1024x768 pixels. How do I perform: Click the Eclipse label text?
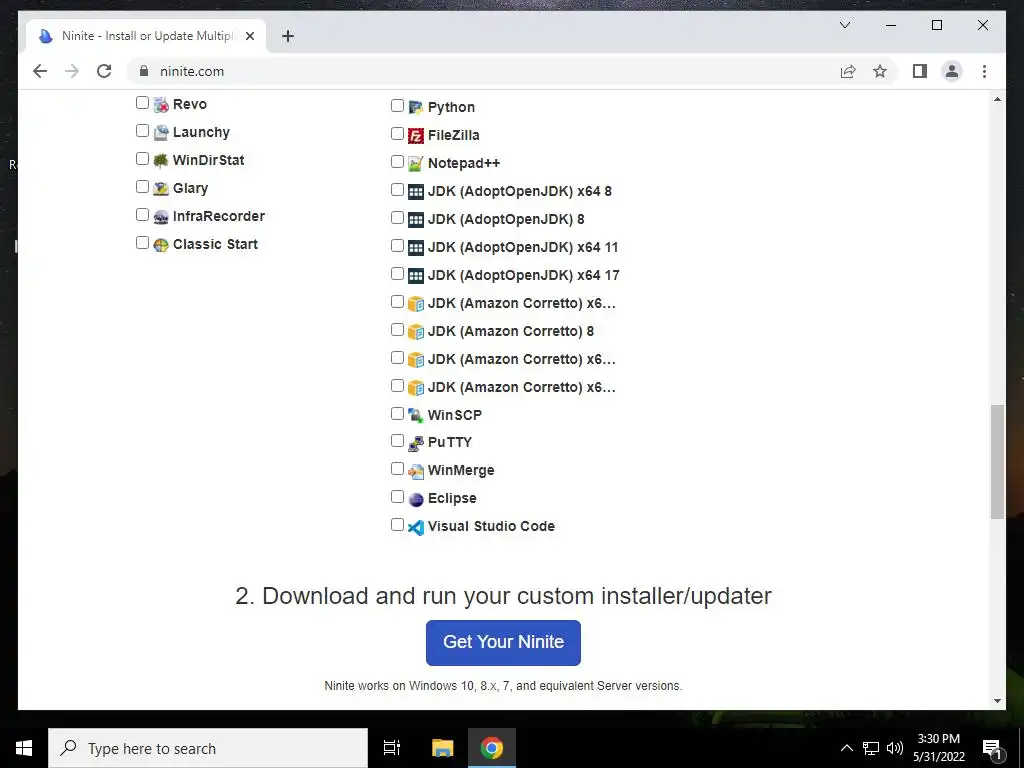pos(452,498)
